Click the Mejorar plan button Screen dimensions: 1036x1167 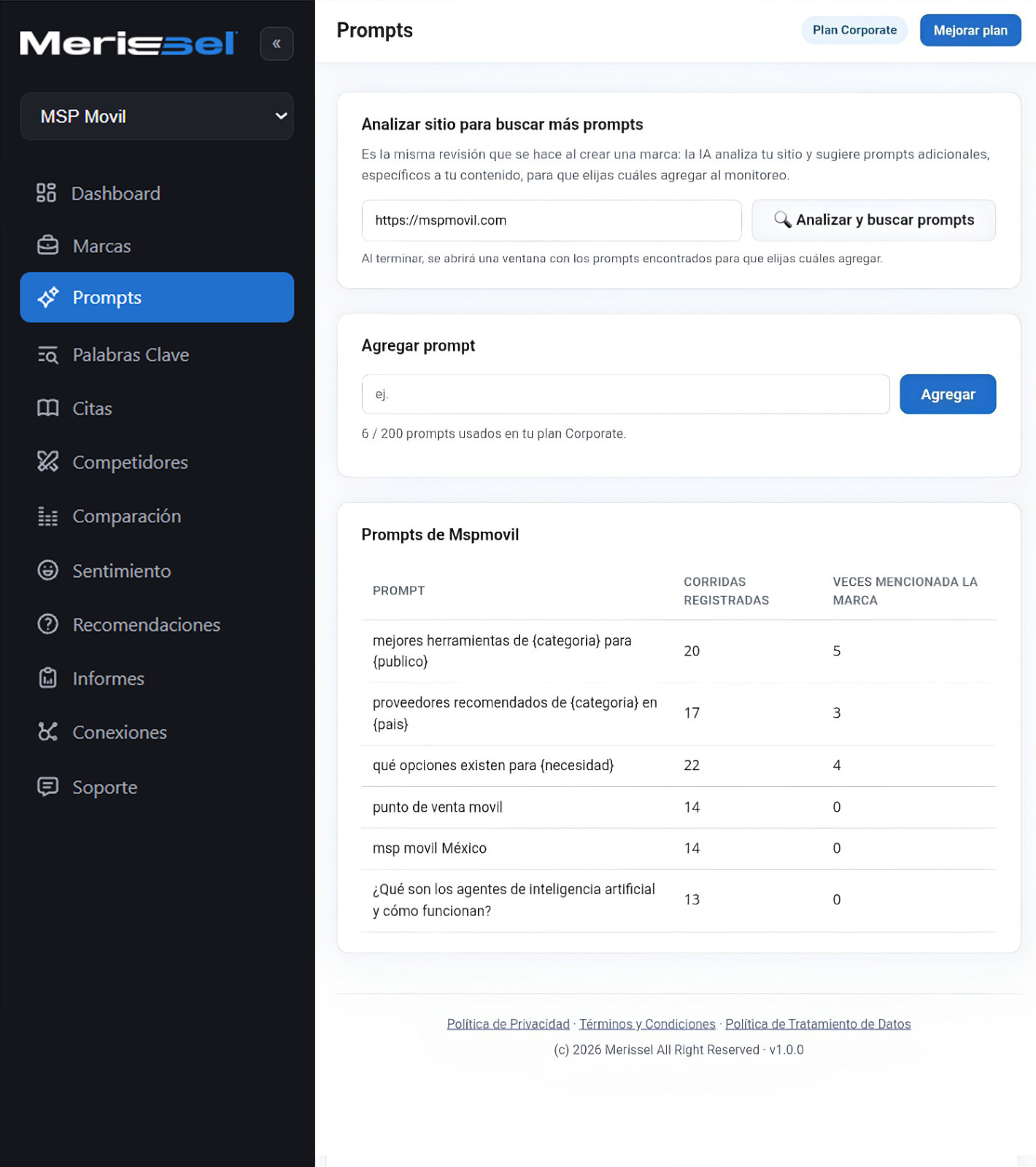(x=970, y=31)
